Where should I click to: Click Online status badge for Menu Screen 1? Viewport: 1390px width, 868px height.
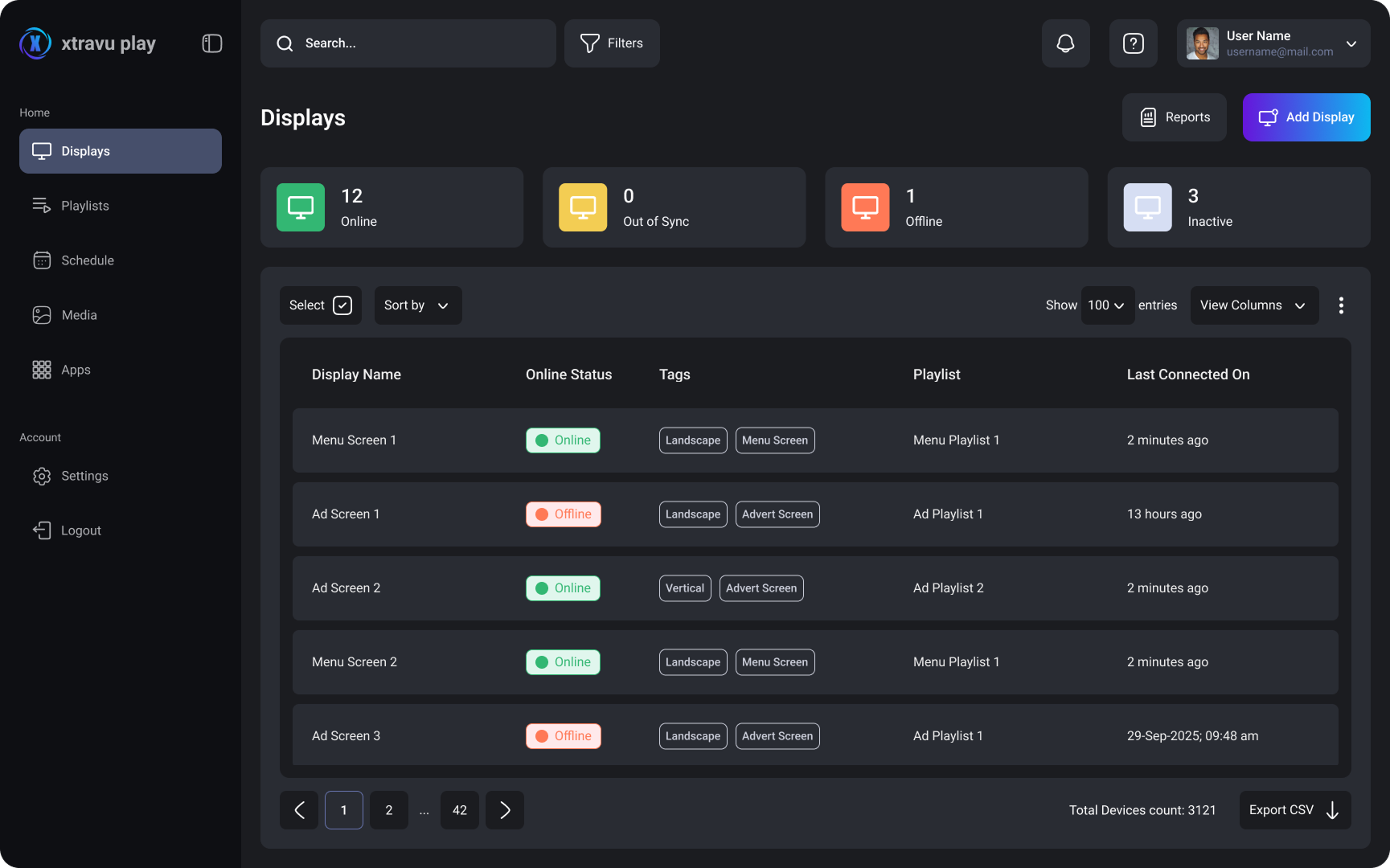[x=564, y=440]
